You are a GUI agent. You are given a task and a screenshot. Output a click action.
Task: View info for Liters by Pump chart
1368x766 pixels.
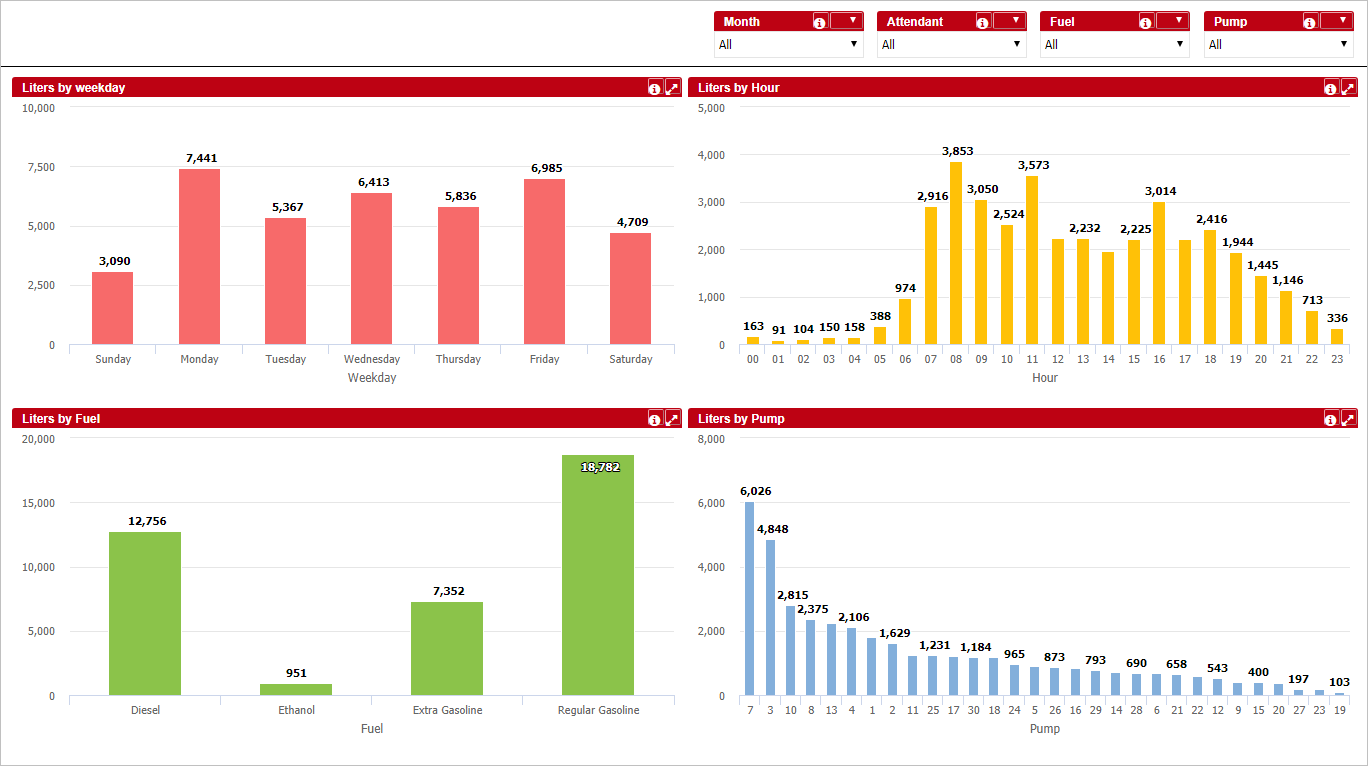pos(1331,419)
